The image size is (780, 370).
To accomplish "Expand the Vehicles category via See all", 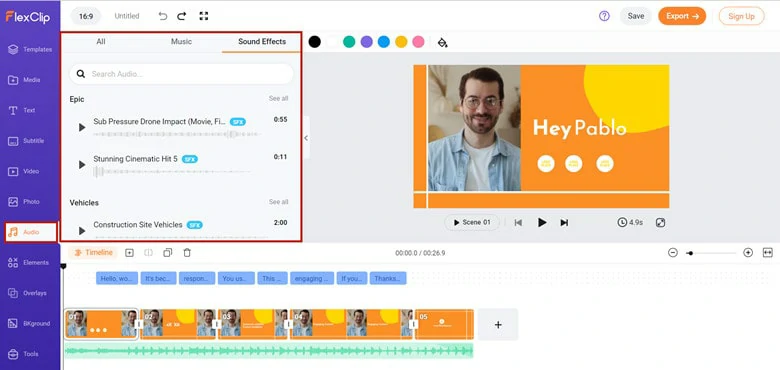I will pos(278,202).
